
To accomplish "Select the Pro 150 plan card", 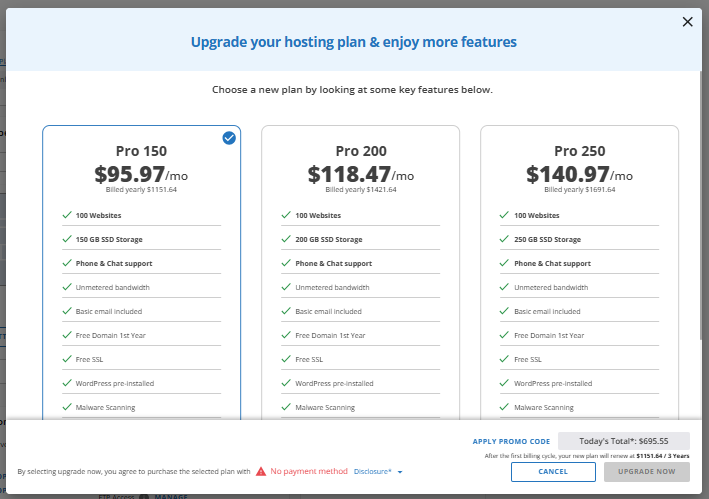I will (142, 273).
